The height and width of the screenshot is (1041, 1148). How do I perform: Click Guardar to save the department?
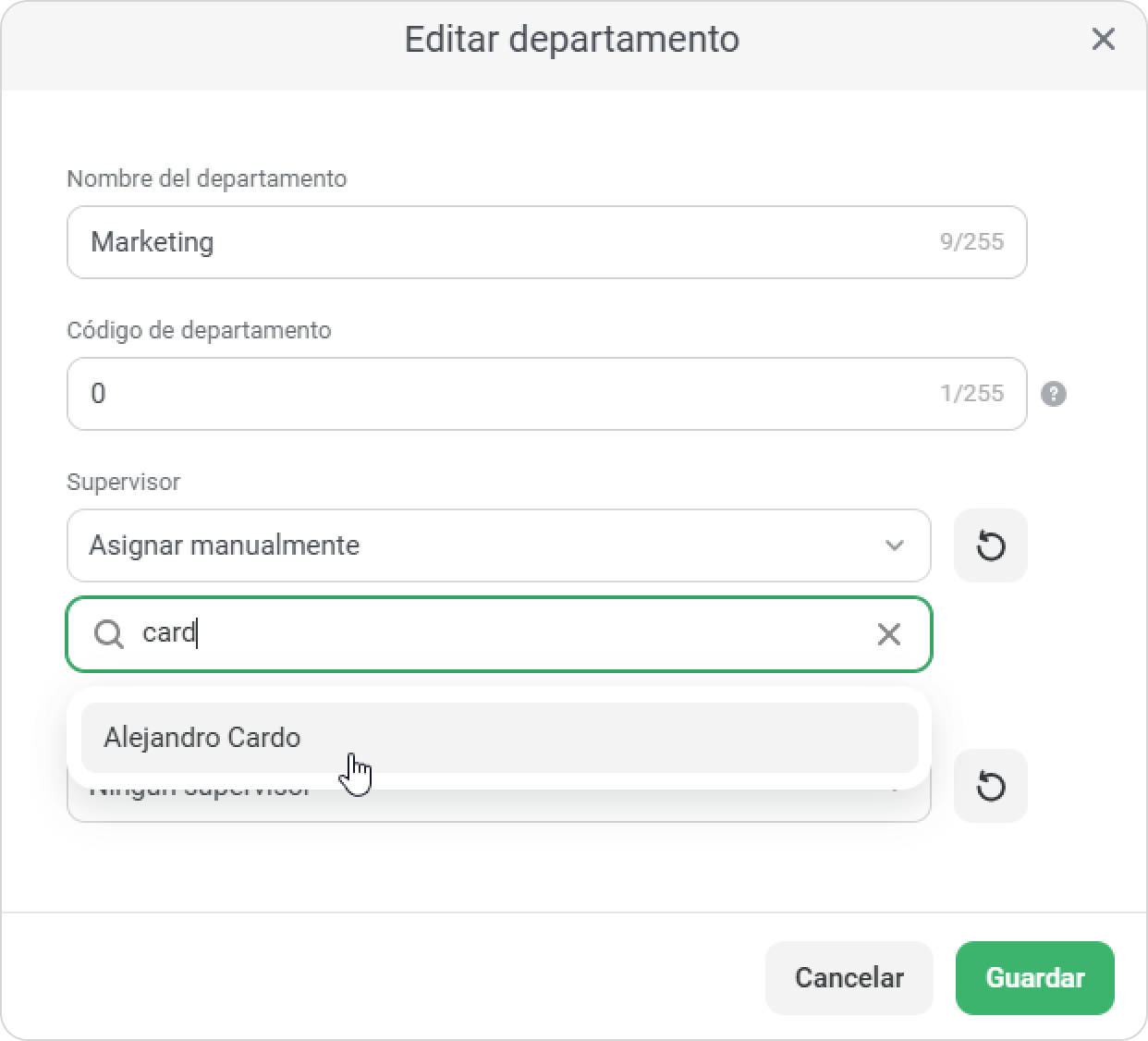tap(1035, 978)
